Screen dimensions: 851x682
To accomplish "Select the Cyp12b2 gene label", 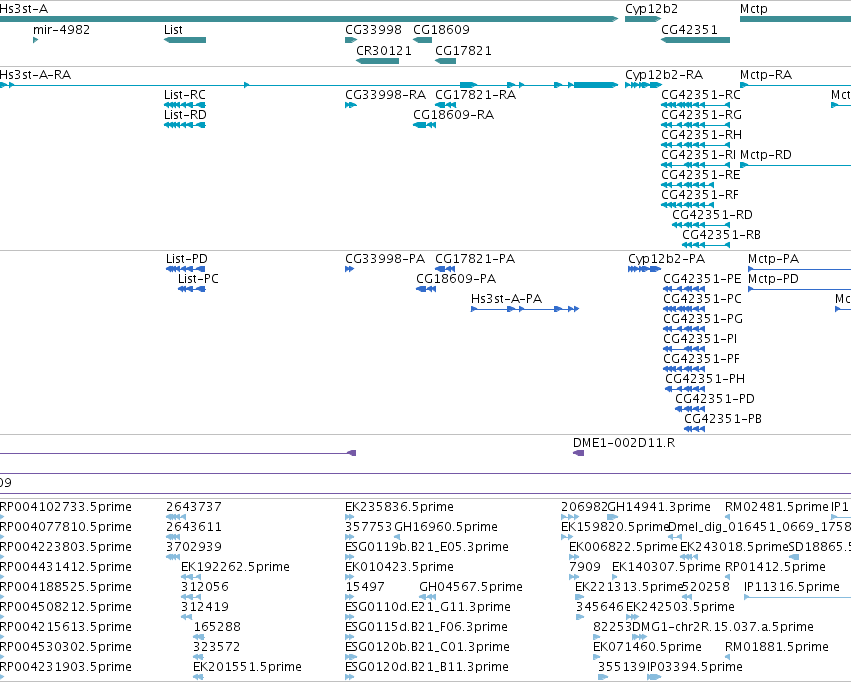I will (x=651, y=9).
